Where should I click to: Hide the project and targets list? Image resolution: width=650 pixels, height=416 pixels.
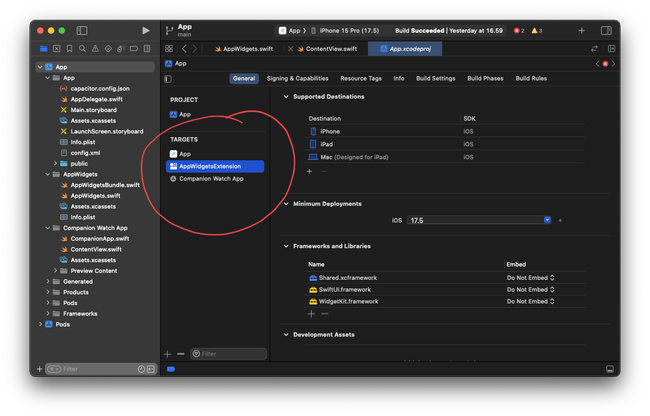pos(168,79)
